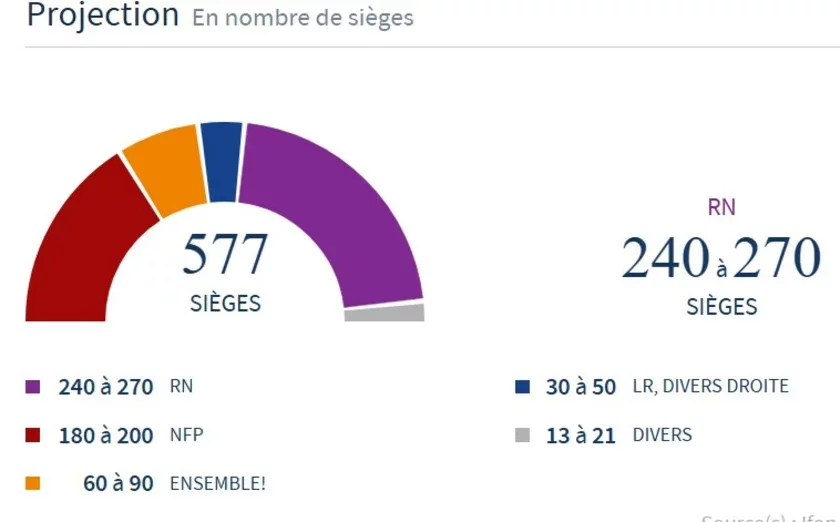Select the NFP legend label
Viewport: 840px width, 522px height.
pyautogui.click(x=187, y=435)
